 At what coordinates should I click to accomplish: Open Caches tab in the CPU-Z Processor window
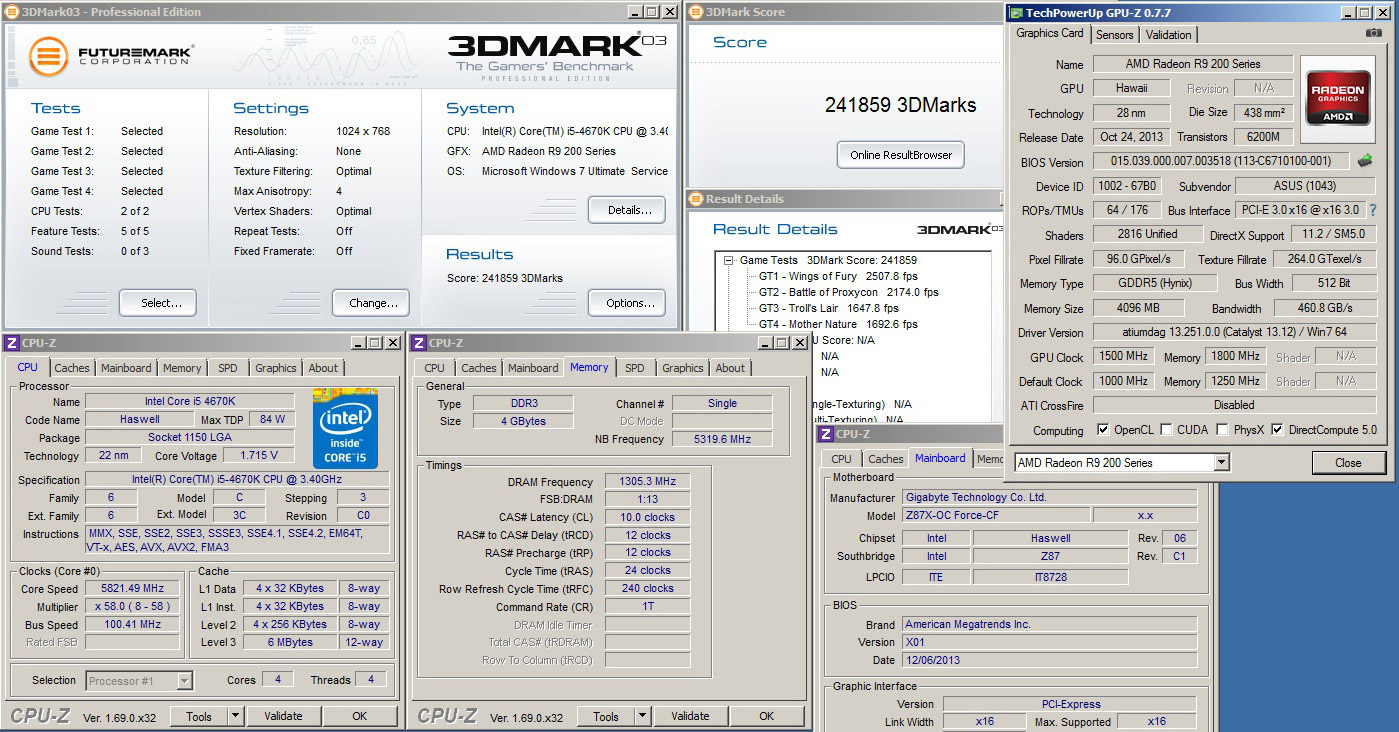click(x=72, y=368)
